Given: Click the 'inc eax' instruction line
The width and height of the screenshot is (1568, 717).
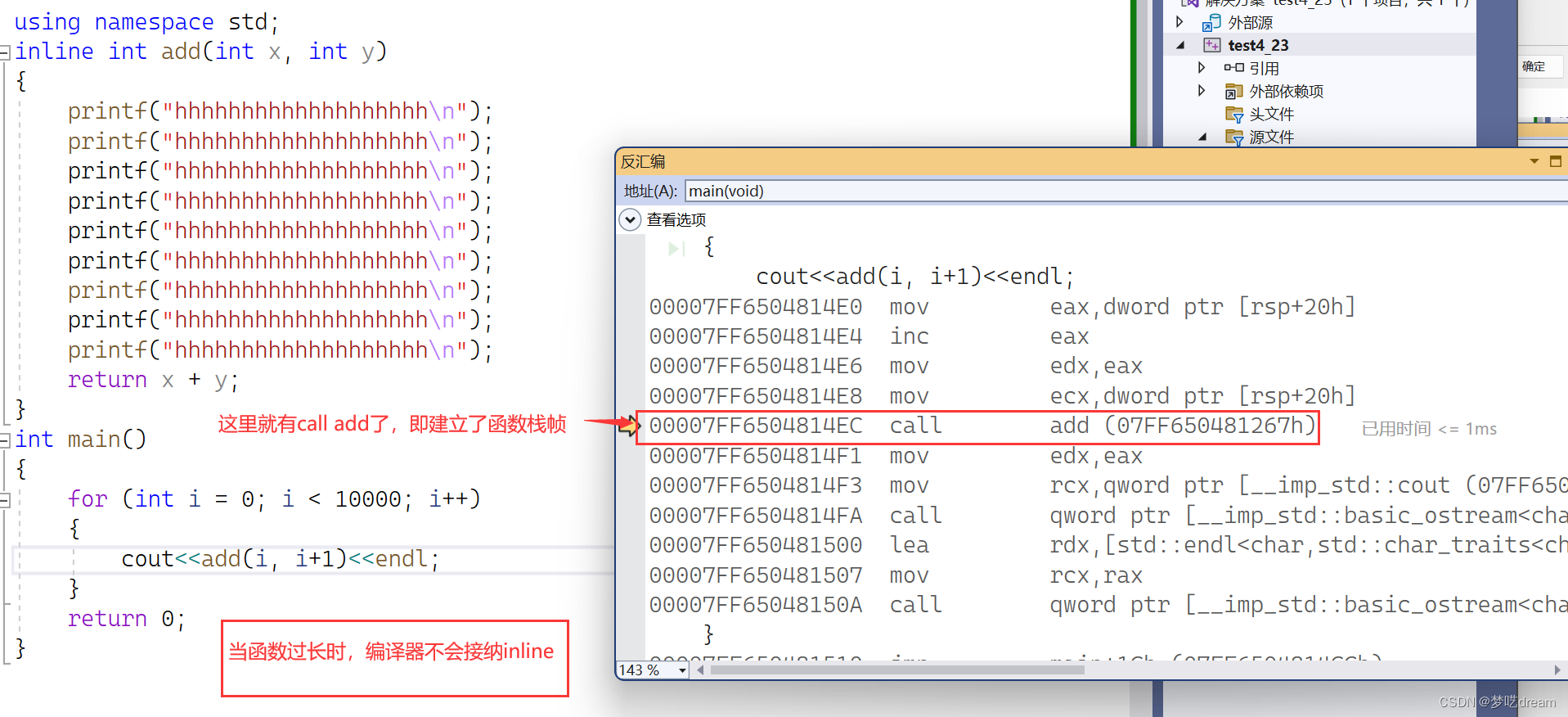Looking at the screenshot, I should click(869, 336).
